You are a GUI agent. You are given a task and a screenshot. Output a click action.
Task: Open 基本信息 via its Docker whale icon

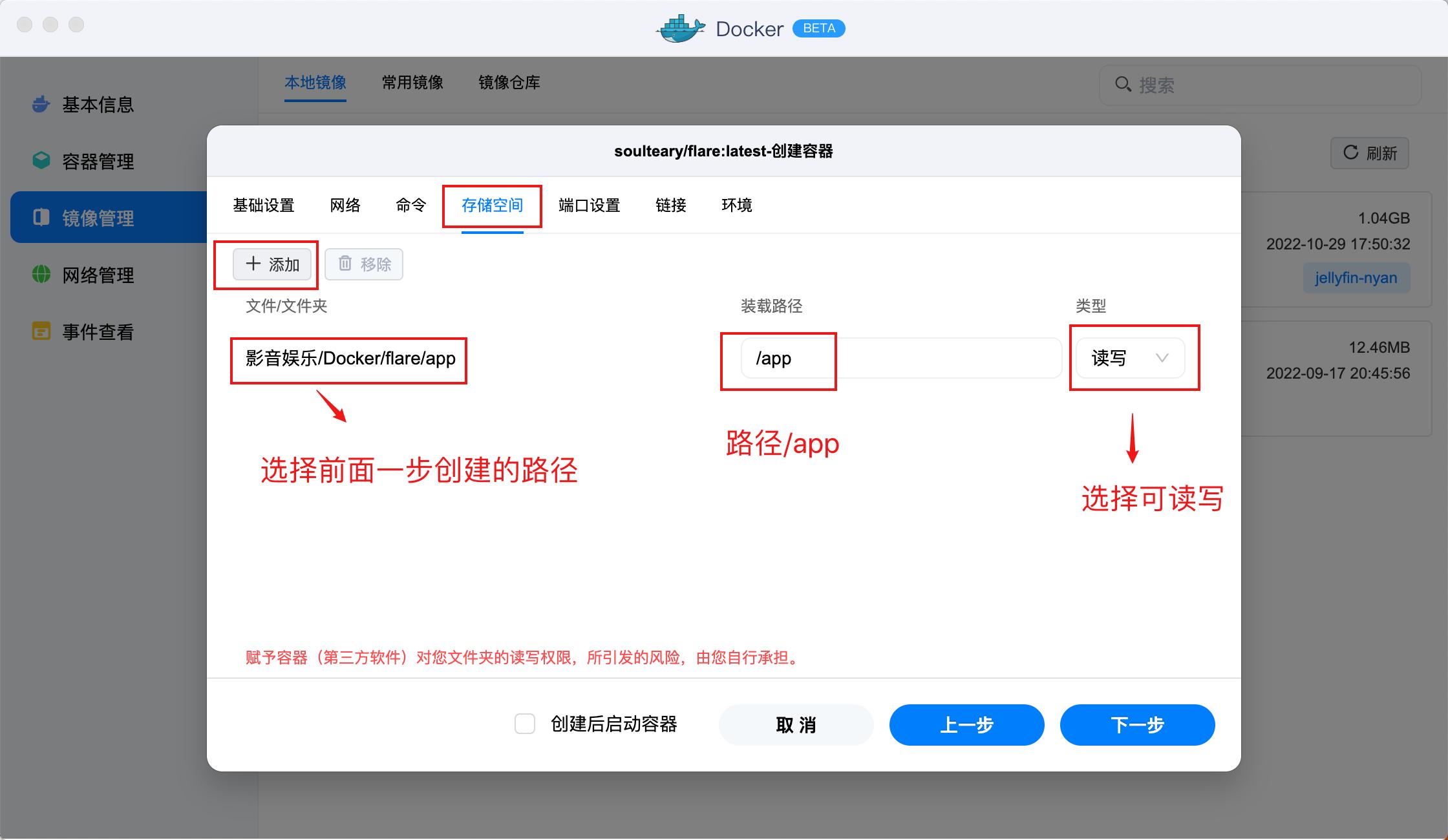click(40, 104)
